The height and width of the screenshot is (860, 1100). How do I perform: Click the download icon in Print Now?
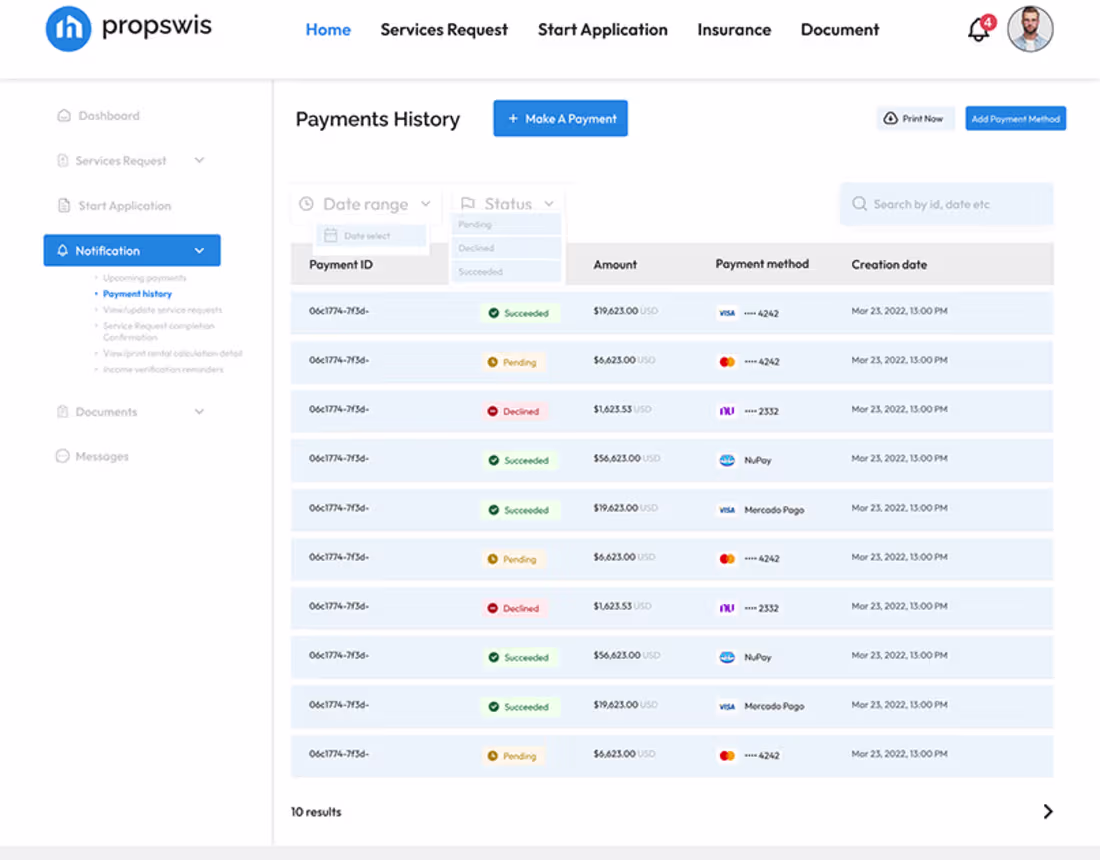point(890,119)
